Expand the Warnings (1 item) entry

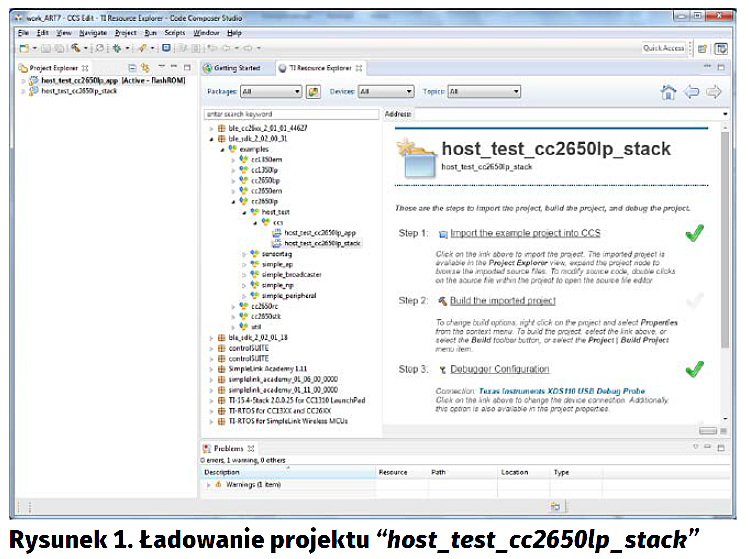[x=208, y=484]
